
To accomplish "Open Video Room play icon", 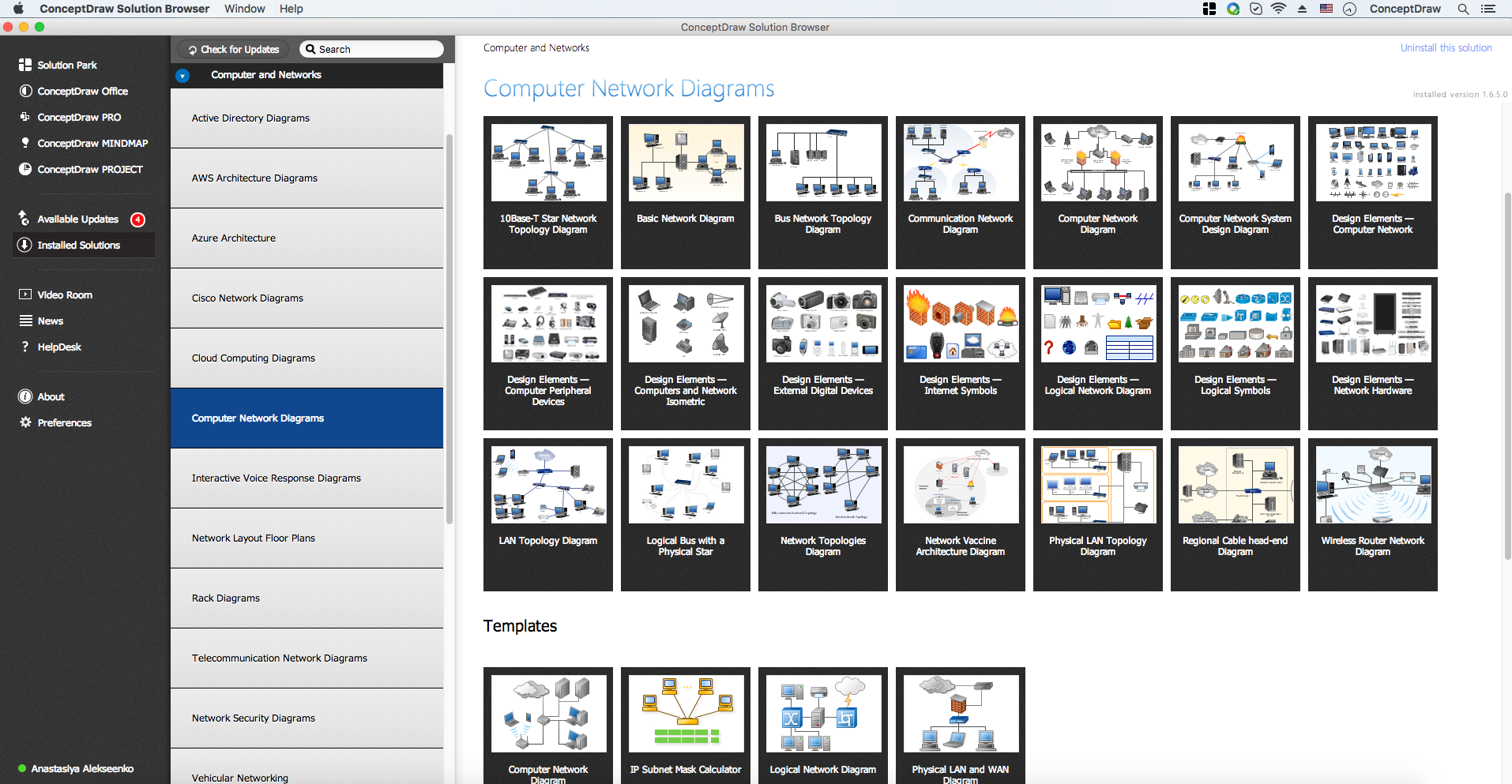I will click(25, 294).
